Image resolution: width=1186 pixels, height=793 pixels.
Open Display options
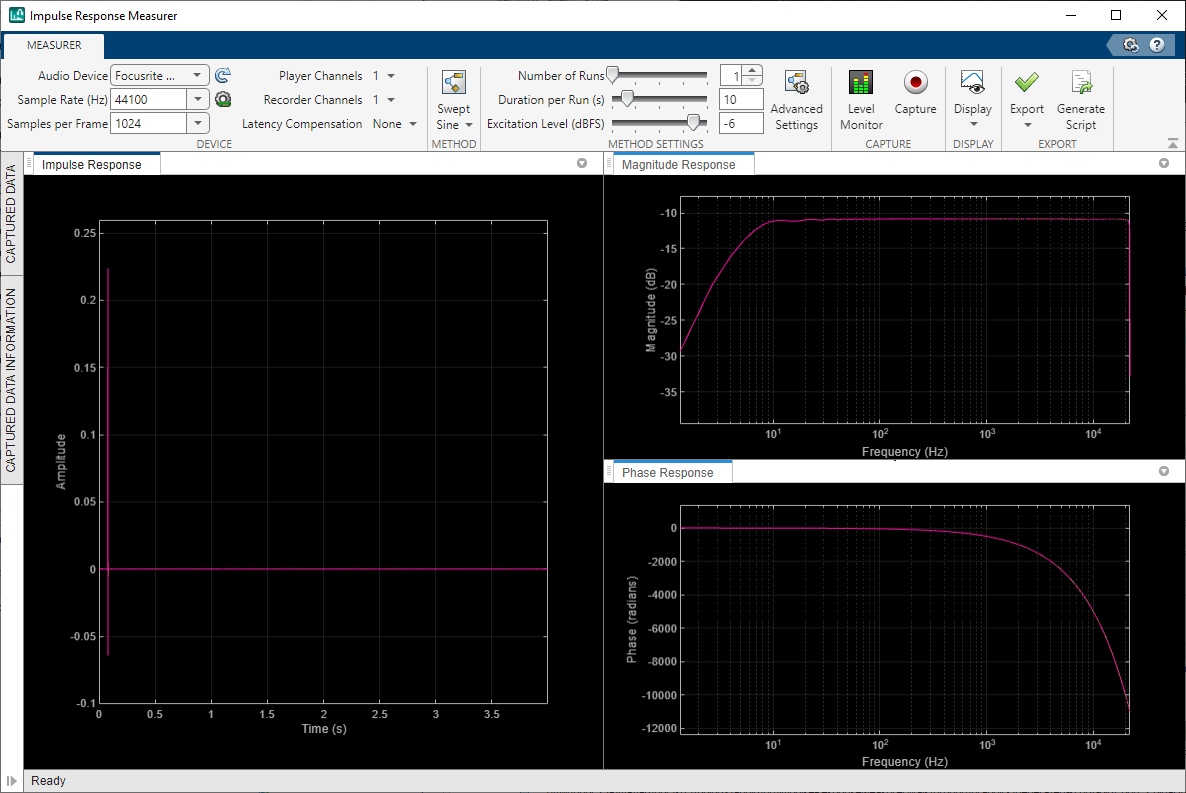click(972, 97)
